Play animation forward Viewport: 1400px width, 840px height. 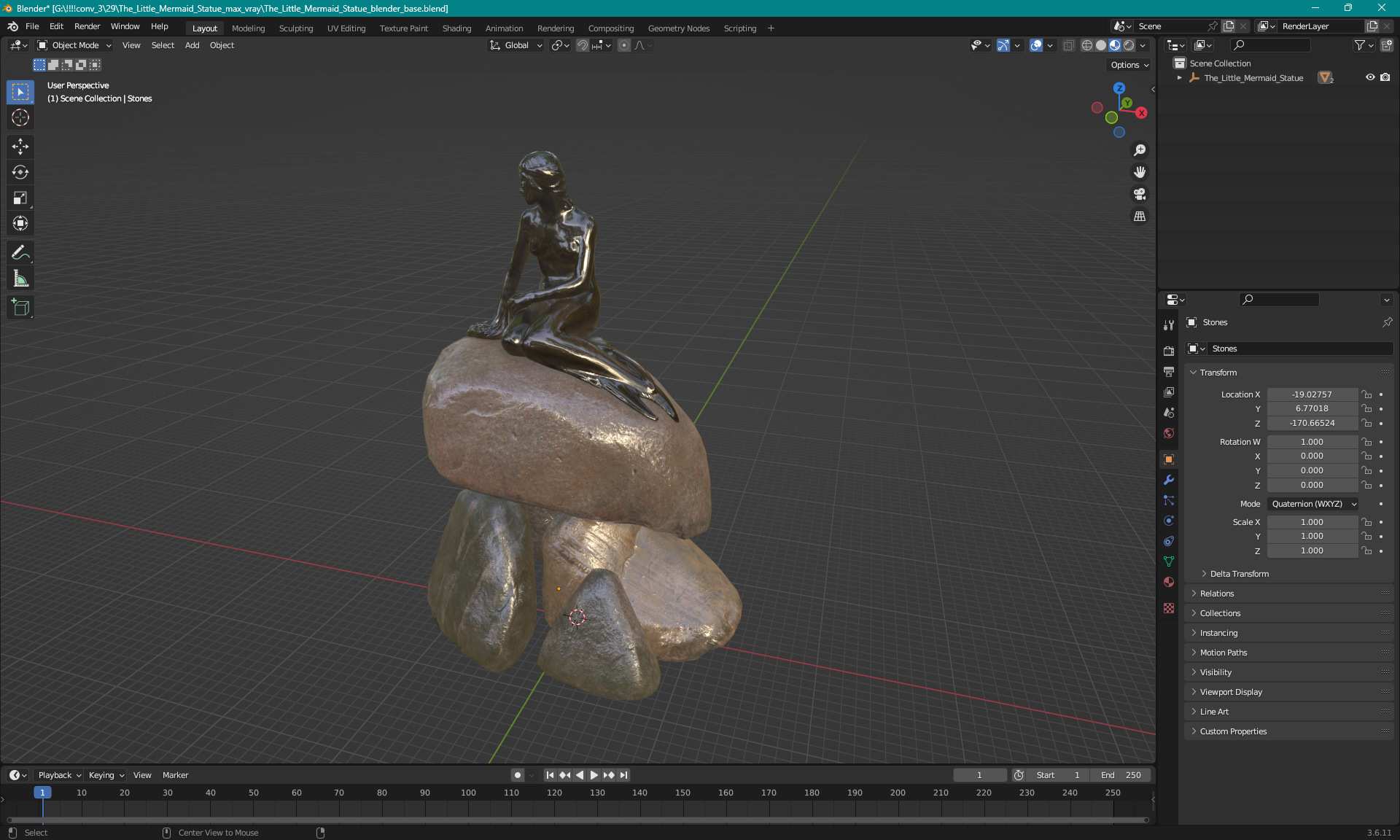point(594,775)
